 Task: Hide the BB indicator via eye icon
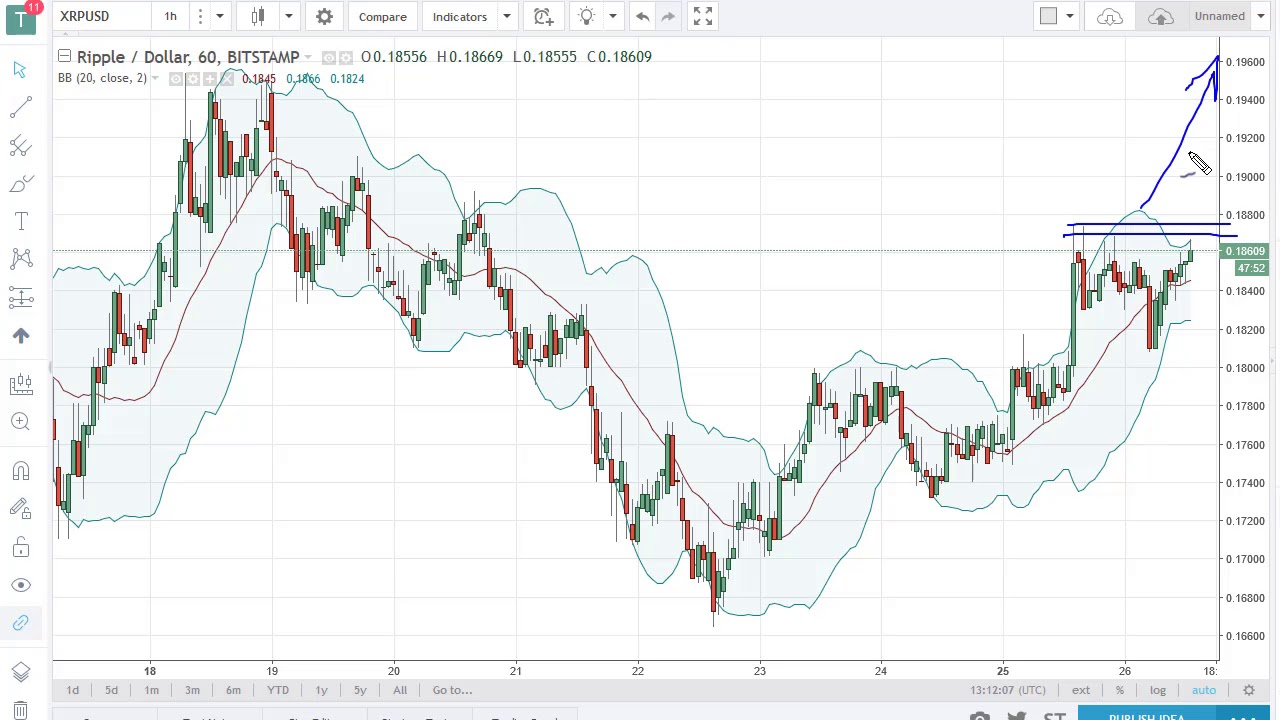pos(176,79)
